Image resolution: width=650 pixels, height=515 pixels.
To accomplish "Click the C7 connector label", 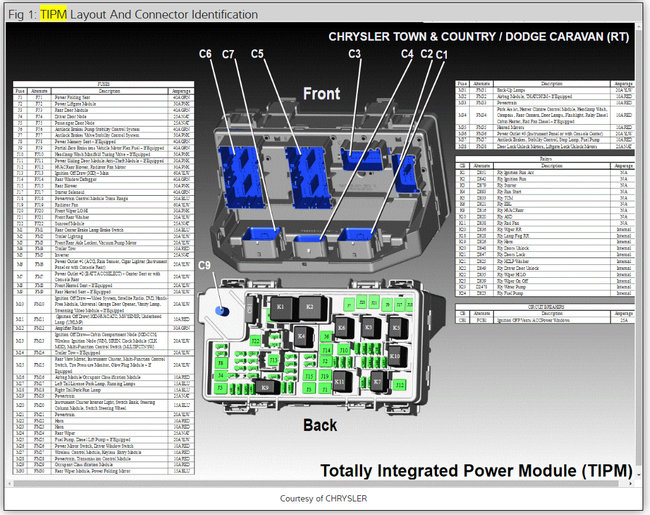I will 228,54.
